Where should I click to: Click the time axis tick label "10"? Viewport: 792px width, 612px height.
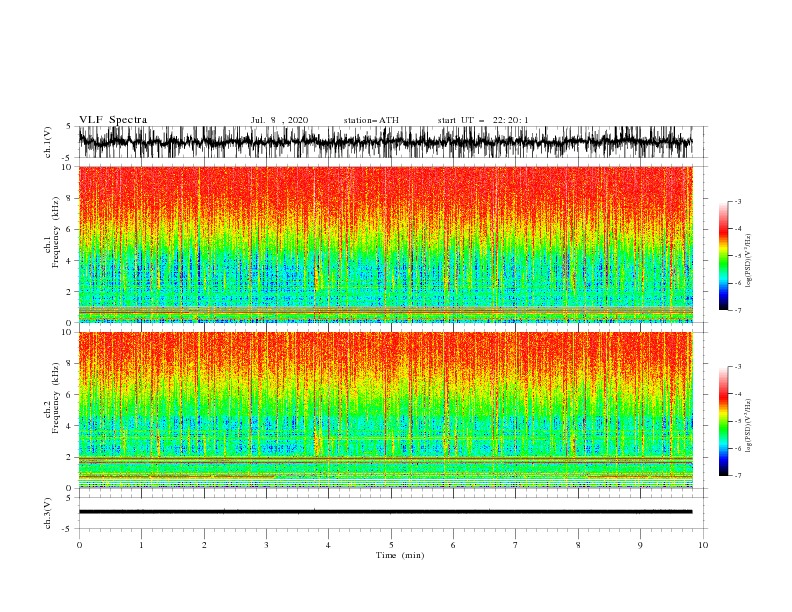coord(703,545)
